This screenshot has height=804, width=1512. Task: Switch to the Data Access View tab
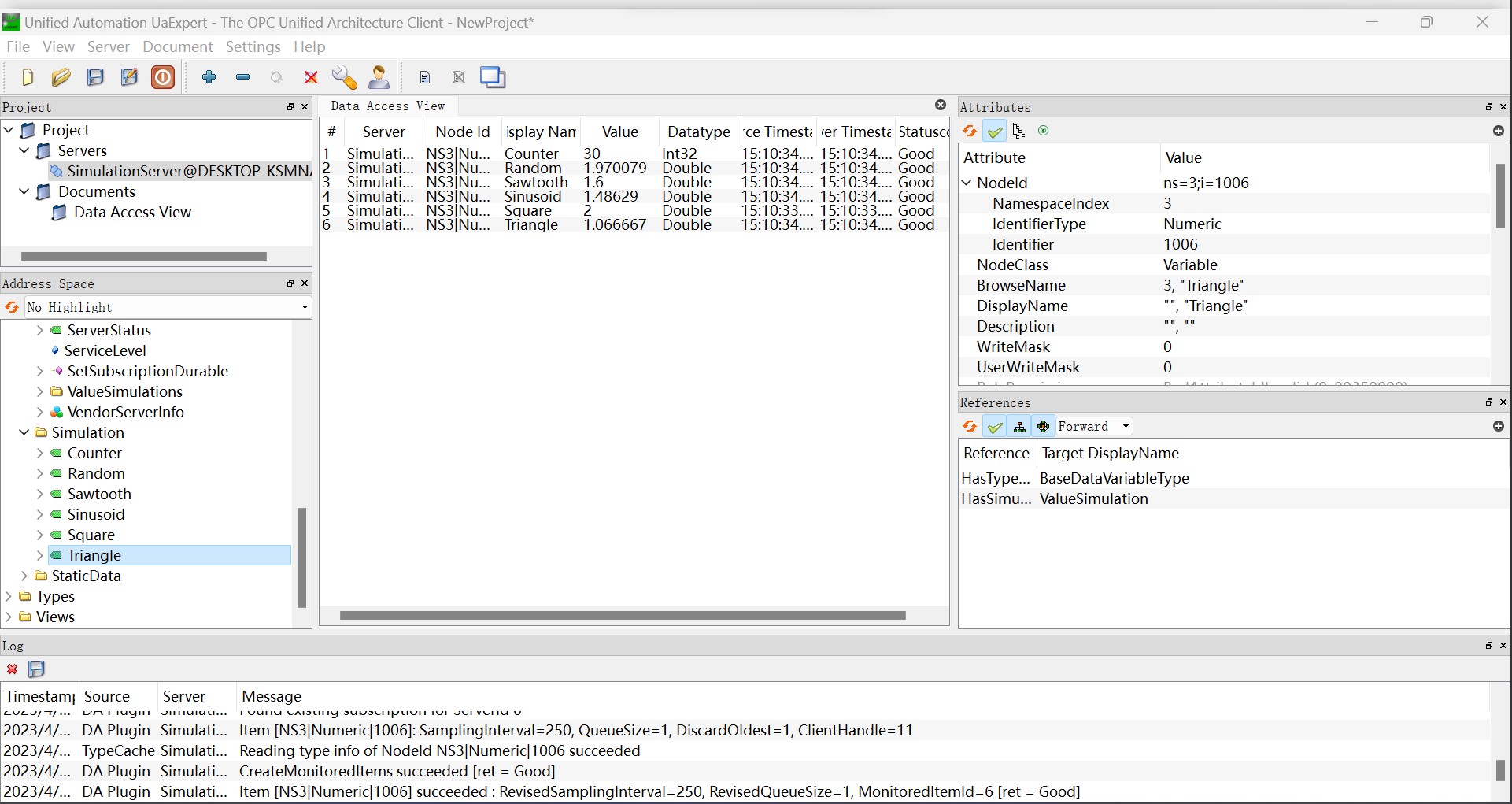click(x=388, y=106)
